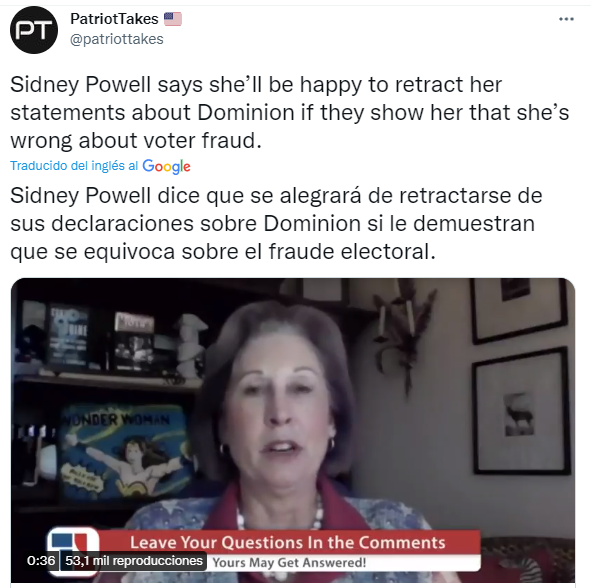Open the PatriotTakes display name link

click(x=114, y=19)
